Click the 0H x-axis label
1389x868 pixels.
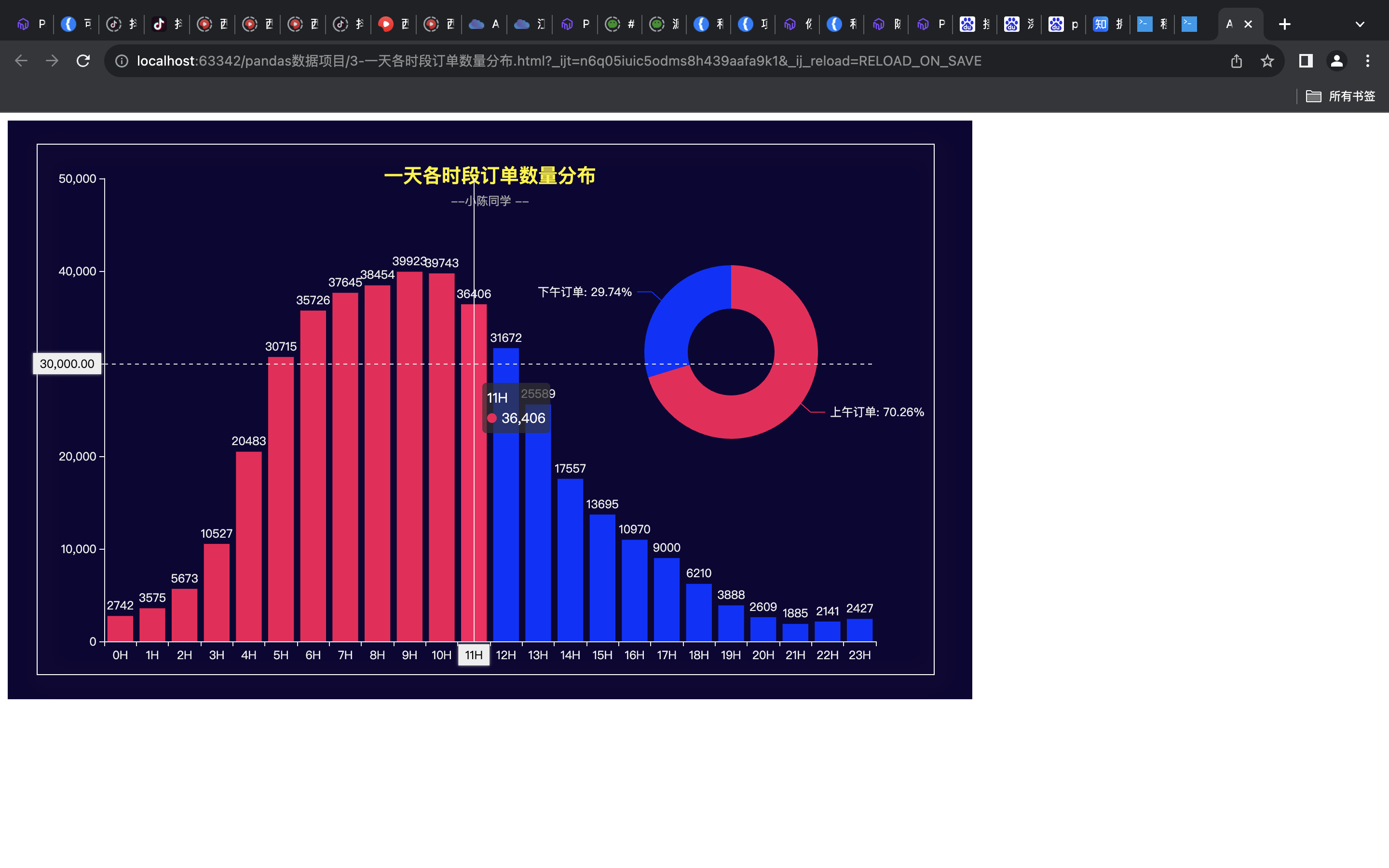coord(120,655)
